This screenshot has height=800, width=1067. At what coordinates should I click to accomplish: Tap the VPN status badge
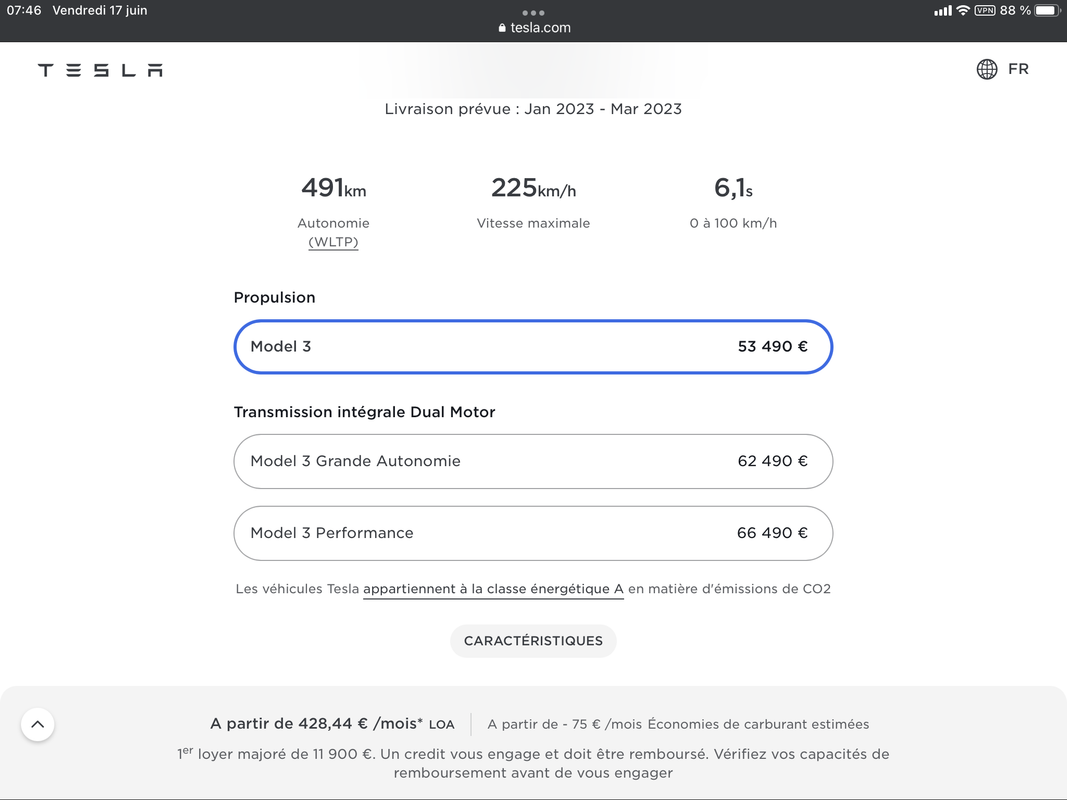[985, 10]
